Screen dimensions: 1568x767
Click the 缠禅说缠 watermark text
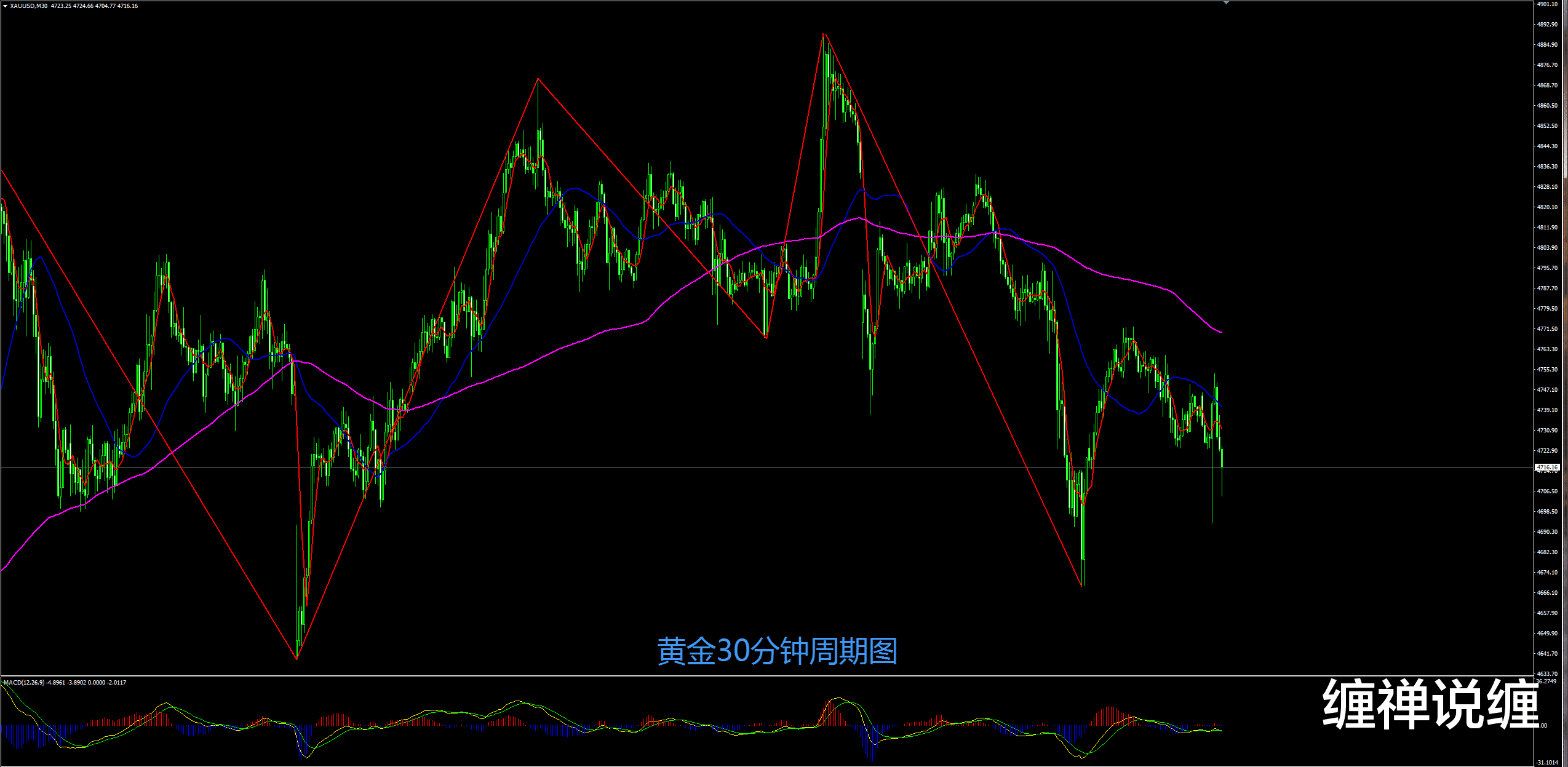tap(1430, 704)
